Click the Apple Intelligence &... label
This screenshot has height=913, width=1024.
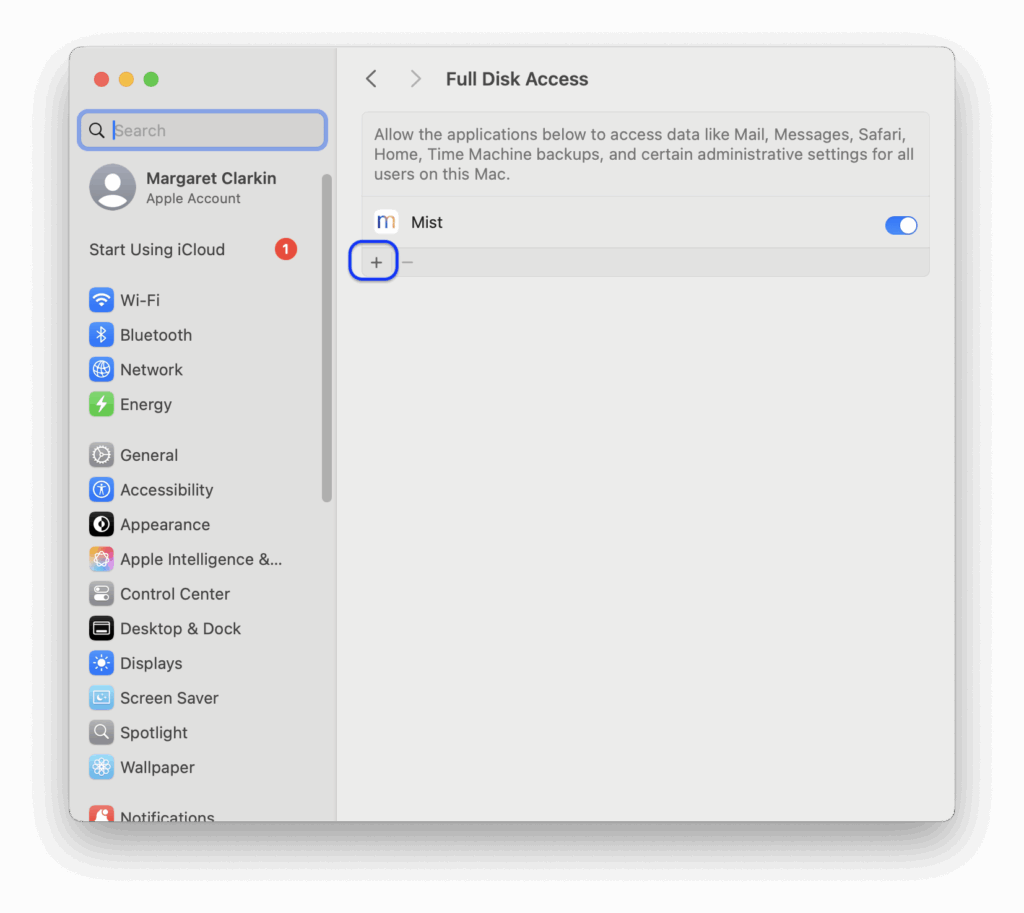[x=200, y=559]
